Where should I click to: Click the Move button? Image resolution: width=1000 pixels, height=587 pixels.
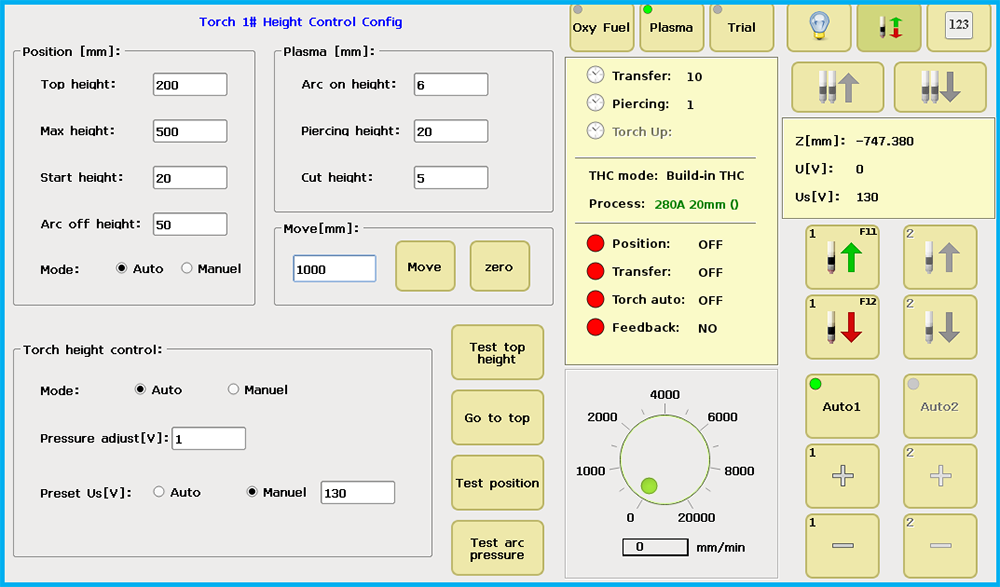click(425, 266)
